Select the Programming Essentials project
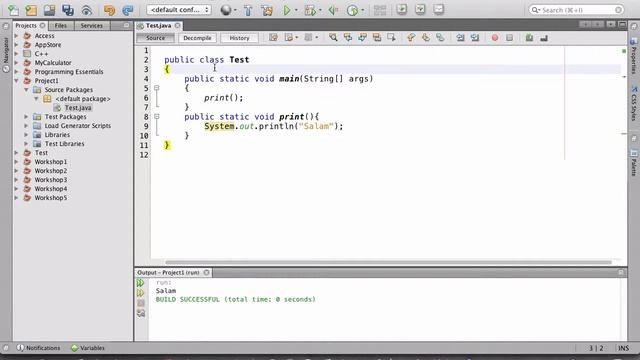 tap(69, 72)
